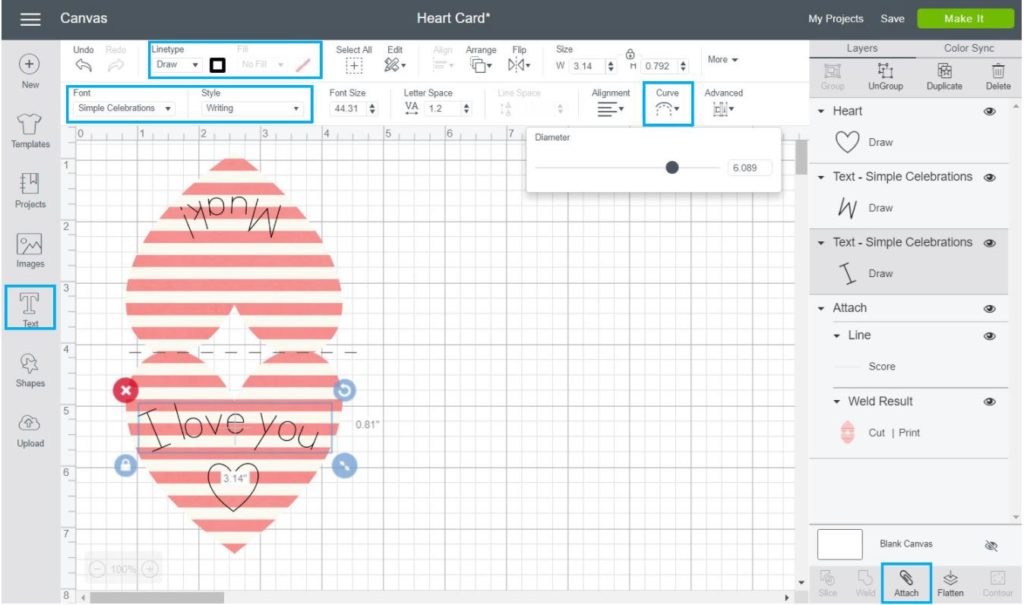
Task: Toggle the size lock aspect ratio icon
Action: [630, 54]
